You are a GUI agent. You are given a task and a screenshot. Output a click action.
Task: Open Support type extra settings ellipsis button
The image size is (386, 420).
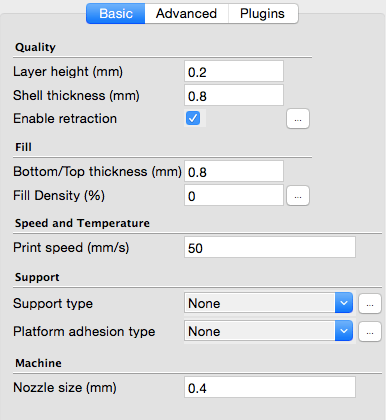pos(370,304)
